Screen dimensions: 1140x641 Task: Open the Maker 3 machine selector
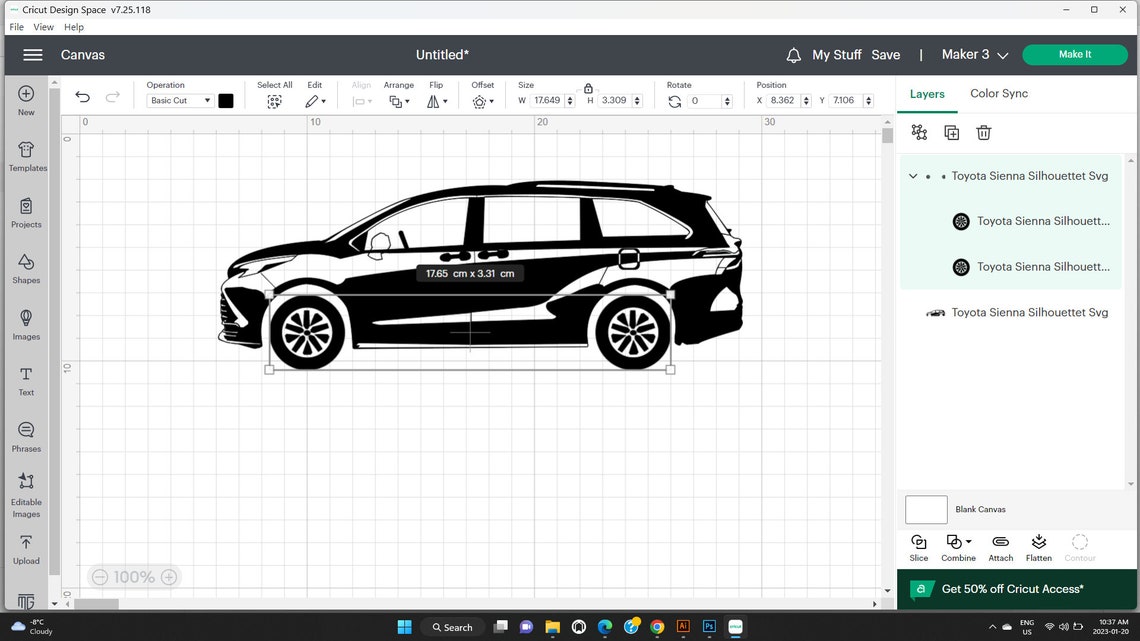972,55
